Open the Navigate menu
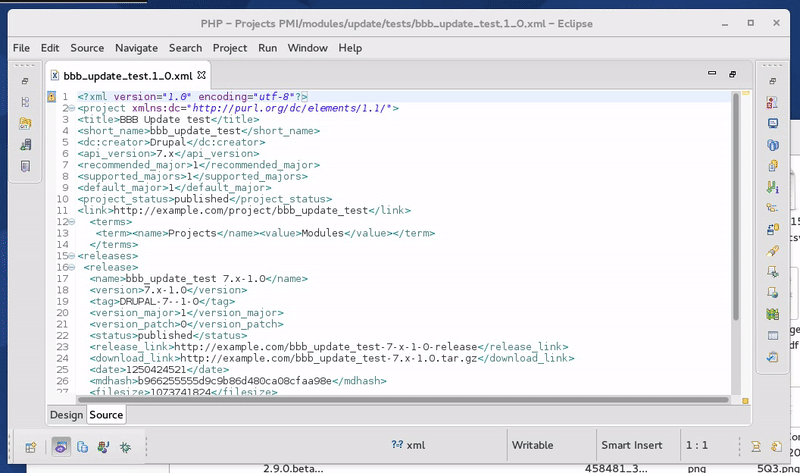The image size is (800, 473). pos(136,48)
